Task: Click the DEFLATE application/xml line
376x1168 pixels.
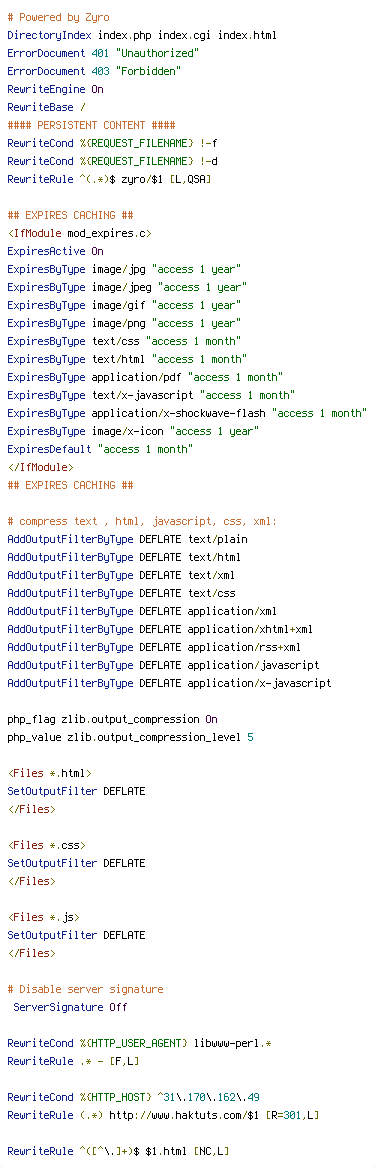Action: pyautogui.click(x=142, y=611)
